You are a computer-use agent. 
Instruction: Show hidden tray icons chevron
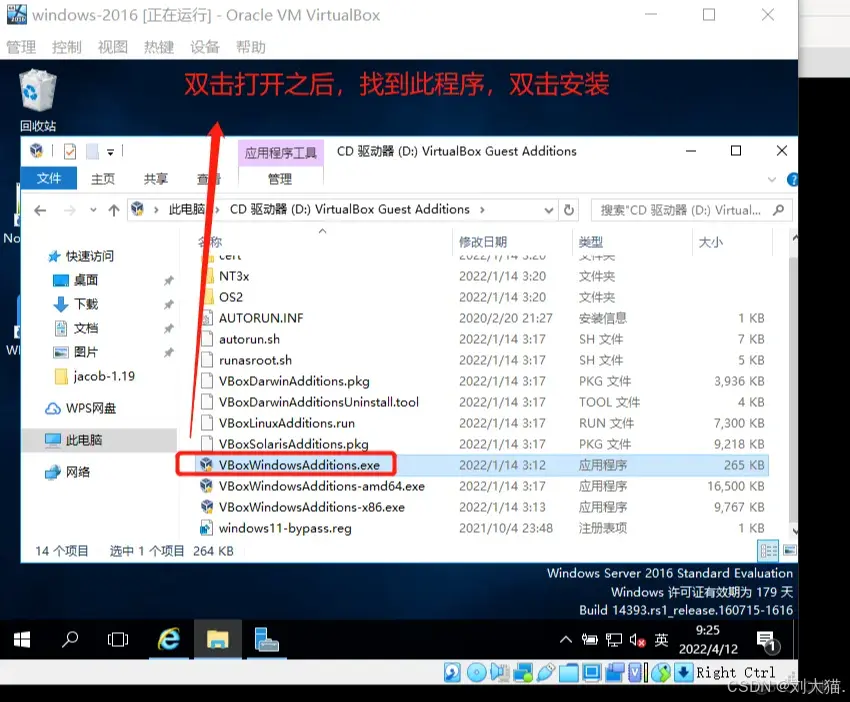point(565,640)
